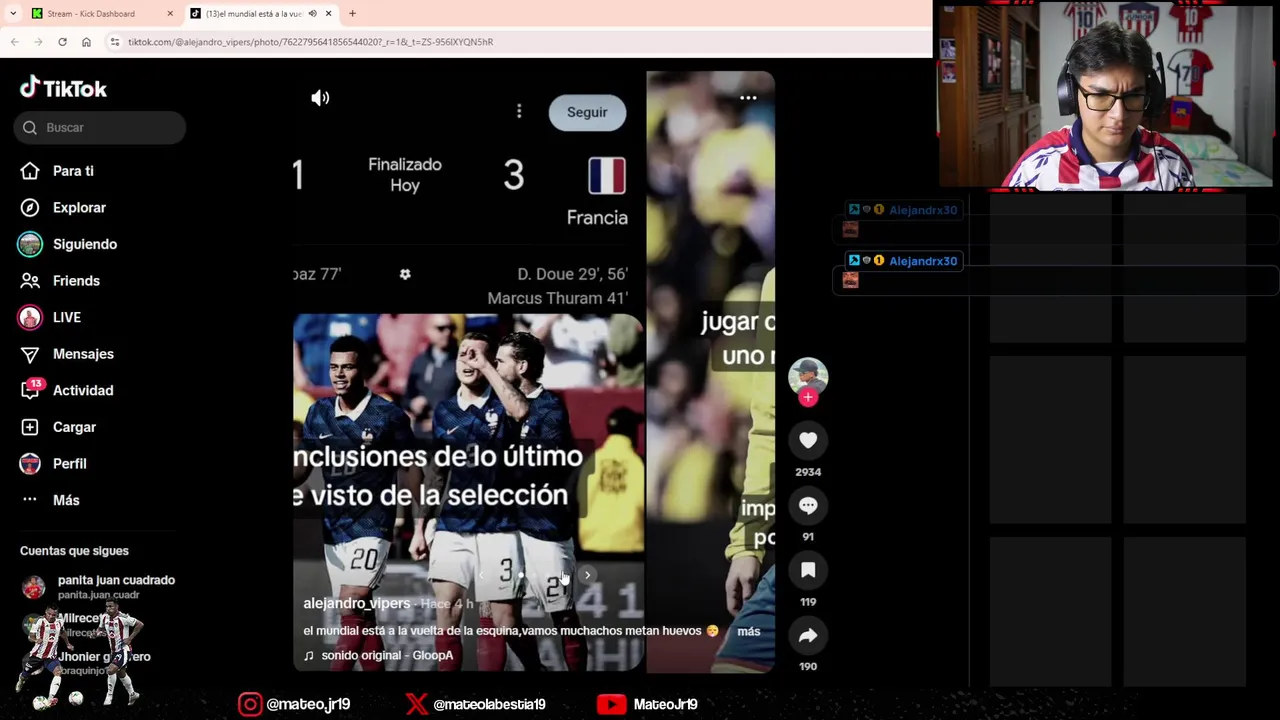Click first Alejandrx30 chat username

(923, 210)
